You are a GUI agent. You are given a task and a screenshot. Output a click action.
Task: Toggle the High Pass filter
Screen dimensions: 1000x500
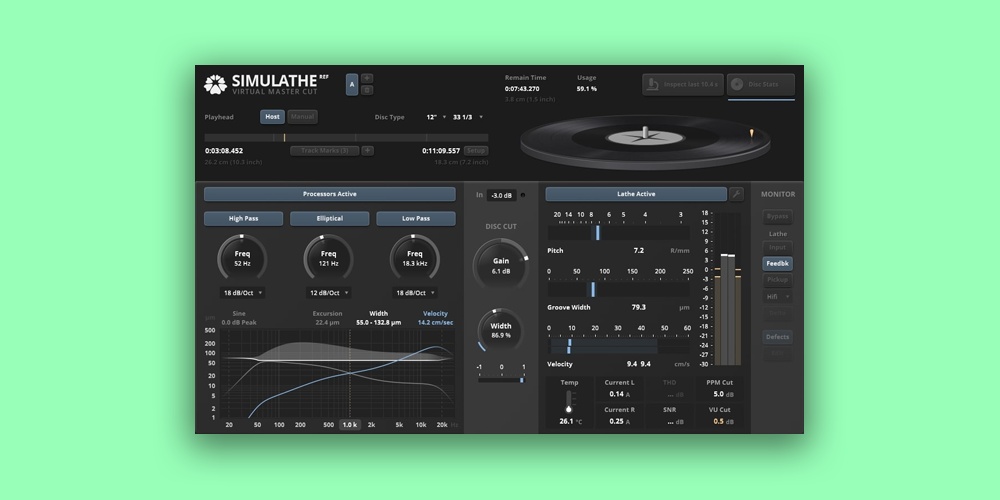point(244,219)
